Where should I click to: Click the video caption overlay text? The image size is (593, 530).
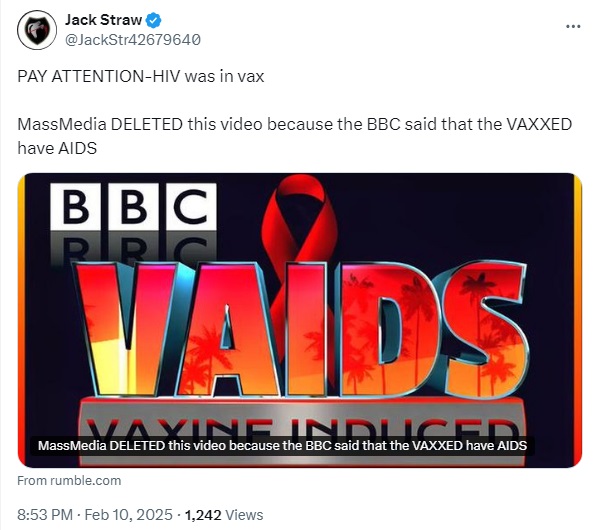[x=282, y=446]
